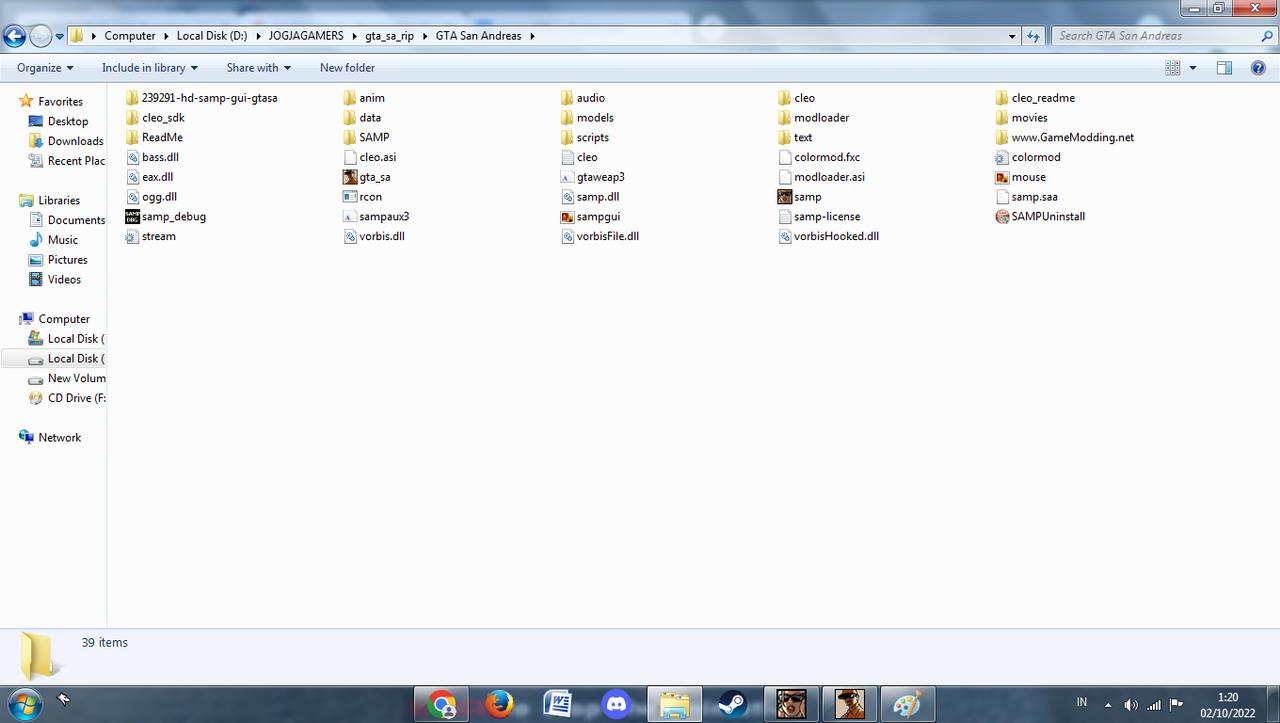Select the sampaux3 font file
Screen dimensions: 1280x723
pyautogui.click(x=376, y=216)
